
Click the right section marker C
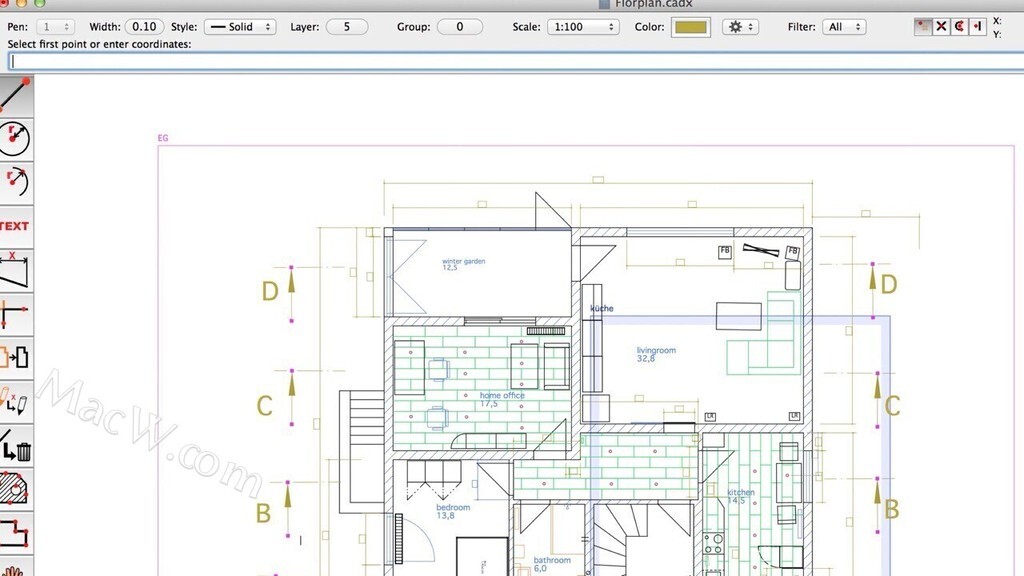point(892,406)
